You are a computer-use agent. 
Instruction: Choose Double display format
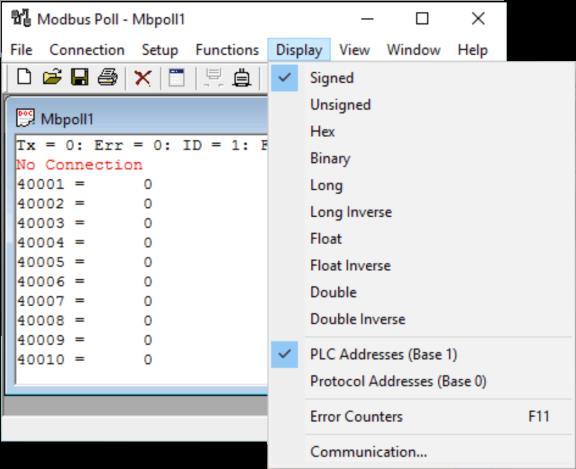[x=422, y=292]
